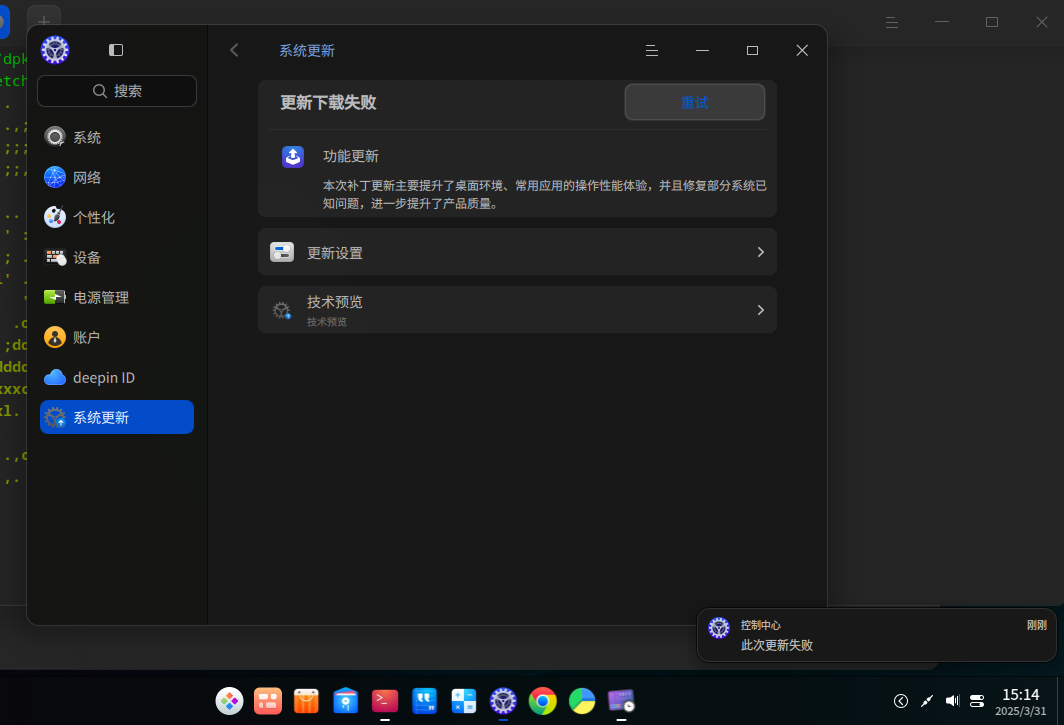
Task: Expand the 更新设置 chevron
Action: (x=761, y=253)
